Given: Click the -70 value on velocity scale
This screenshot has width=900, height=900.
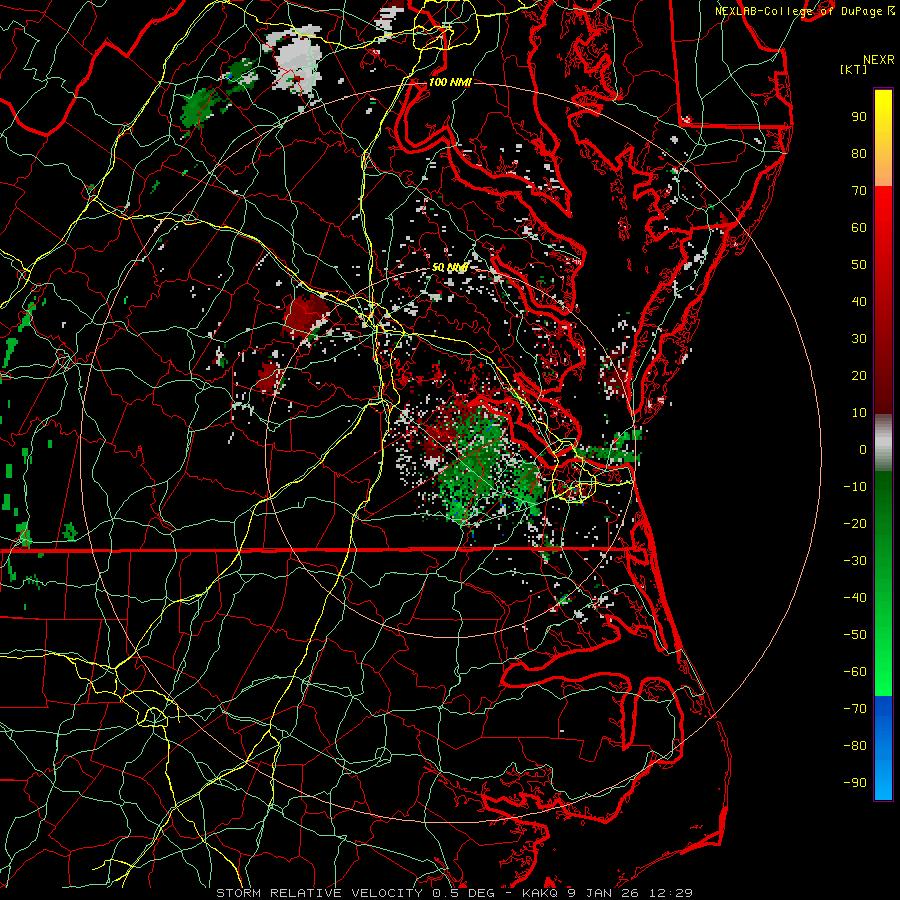Looking at the screenshot, I should click(x=855, y=709).
